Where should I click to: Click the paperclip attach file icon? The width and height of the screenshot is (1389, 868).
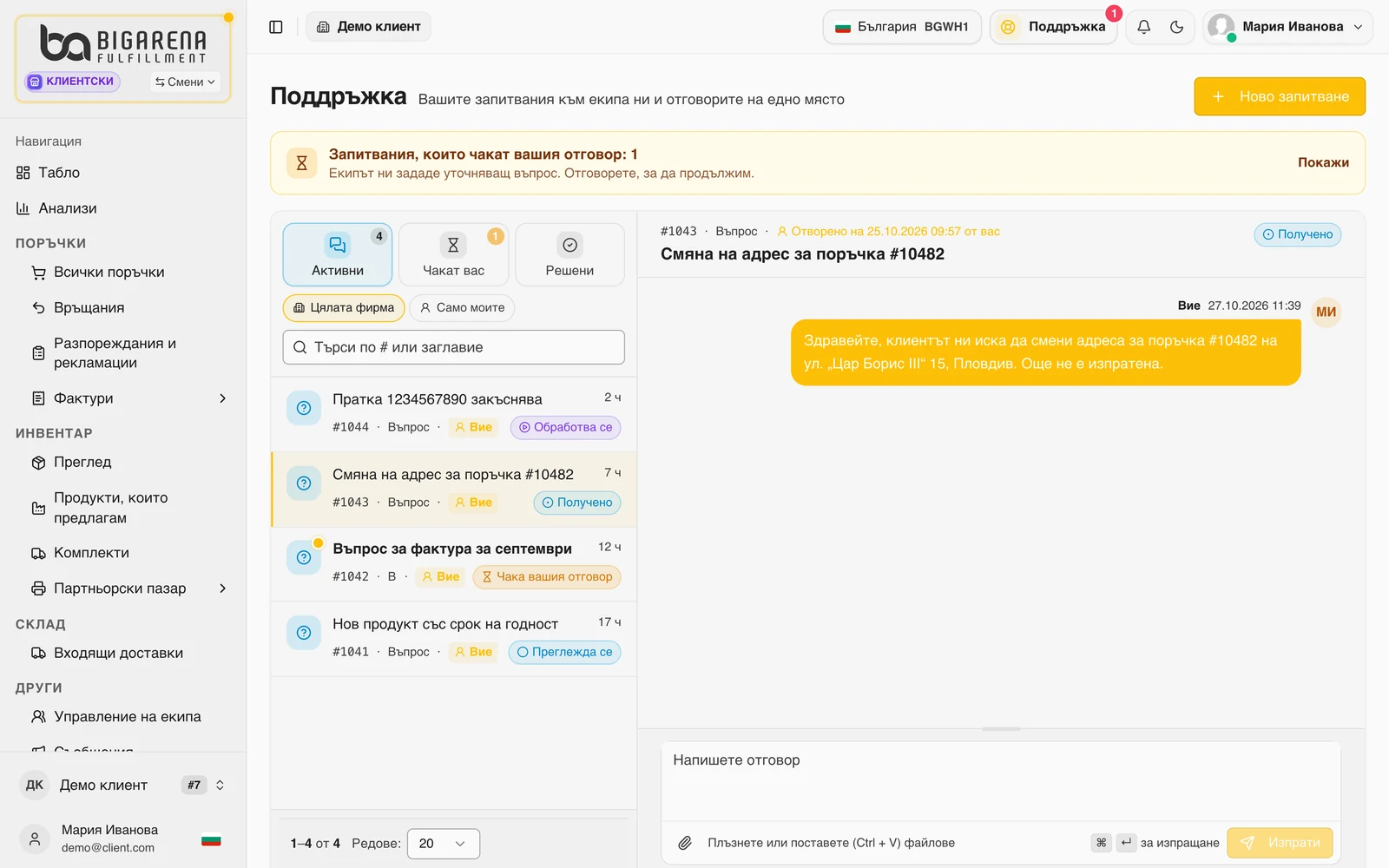point(685,843)
